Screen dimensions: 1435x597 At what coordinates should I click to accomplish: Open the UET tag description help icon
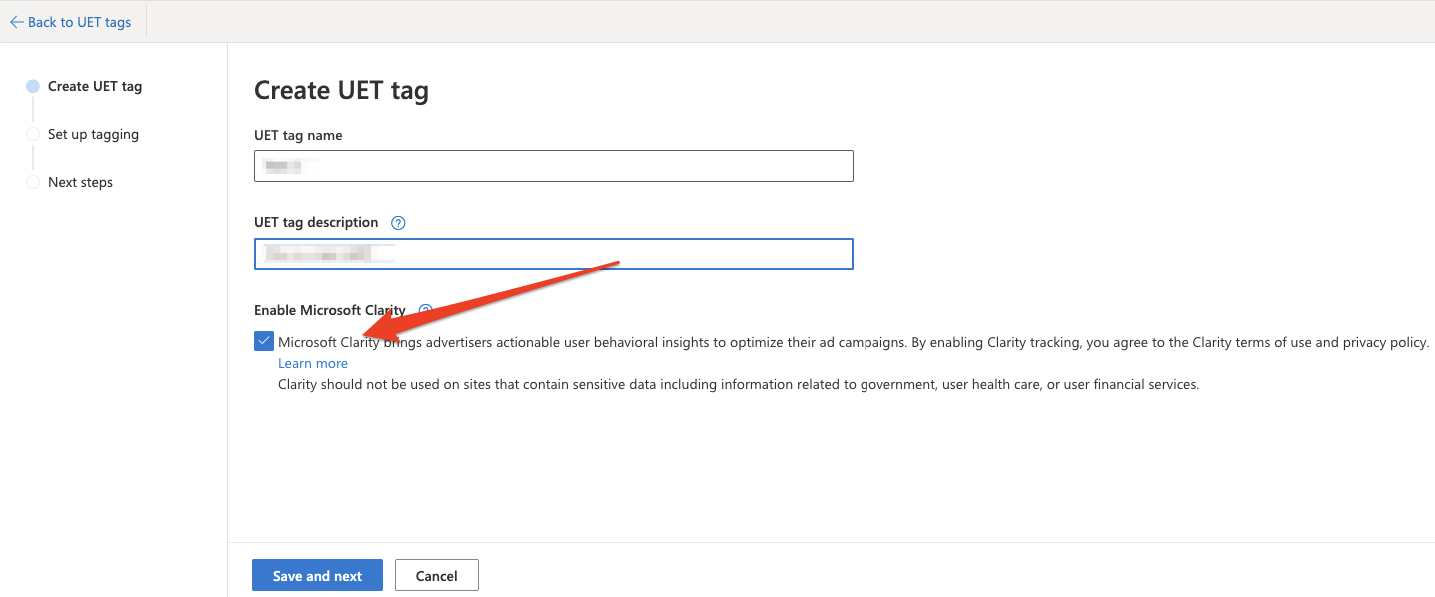tap(398, 223)
